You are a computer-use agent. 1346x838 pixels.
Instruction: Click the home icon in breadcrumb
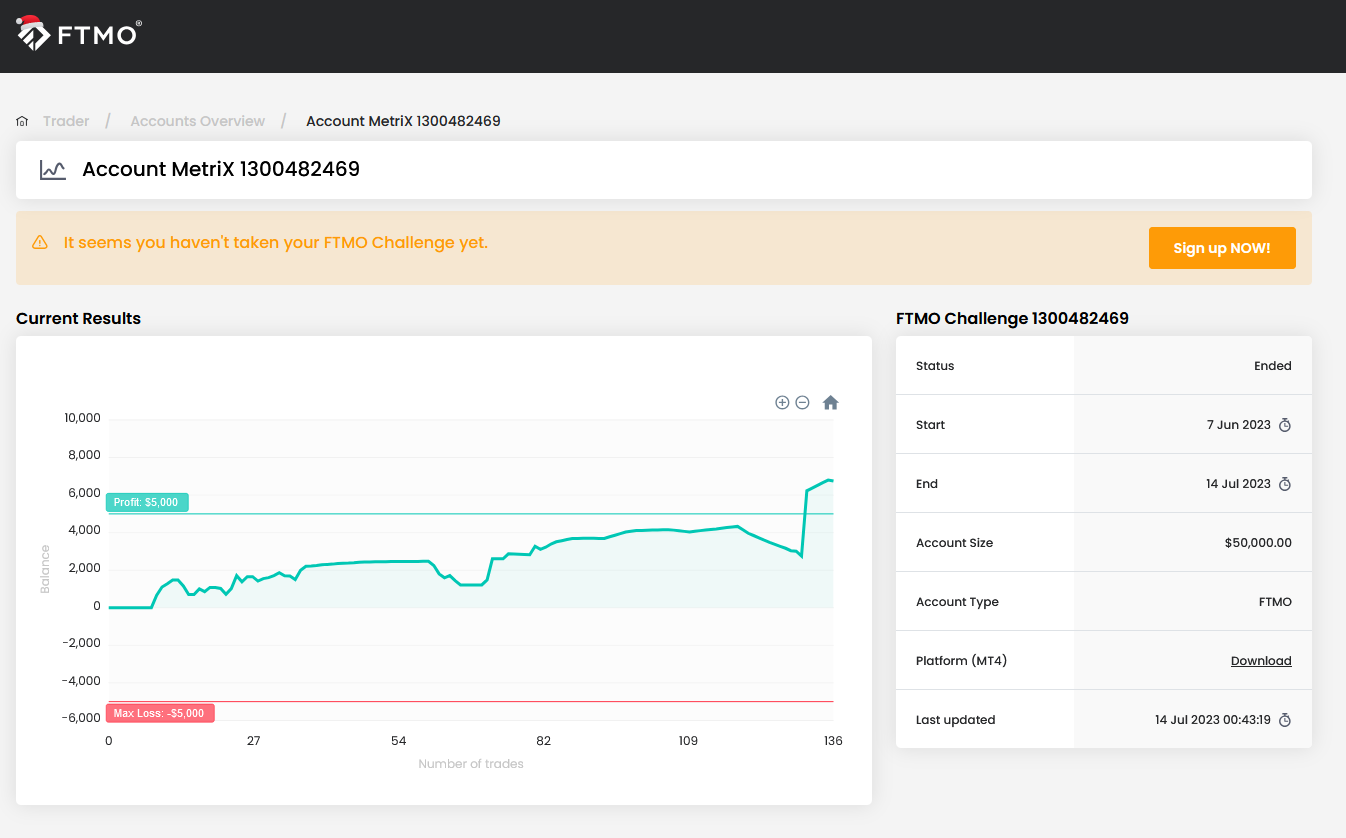(x=22, y=121)
